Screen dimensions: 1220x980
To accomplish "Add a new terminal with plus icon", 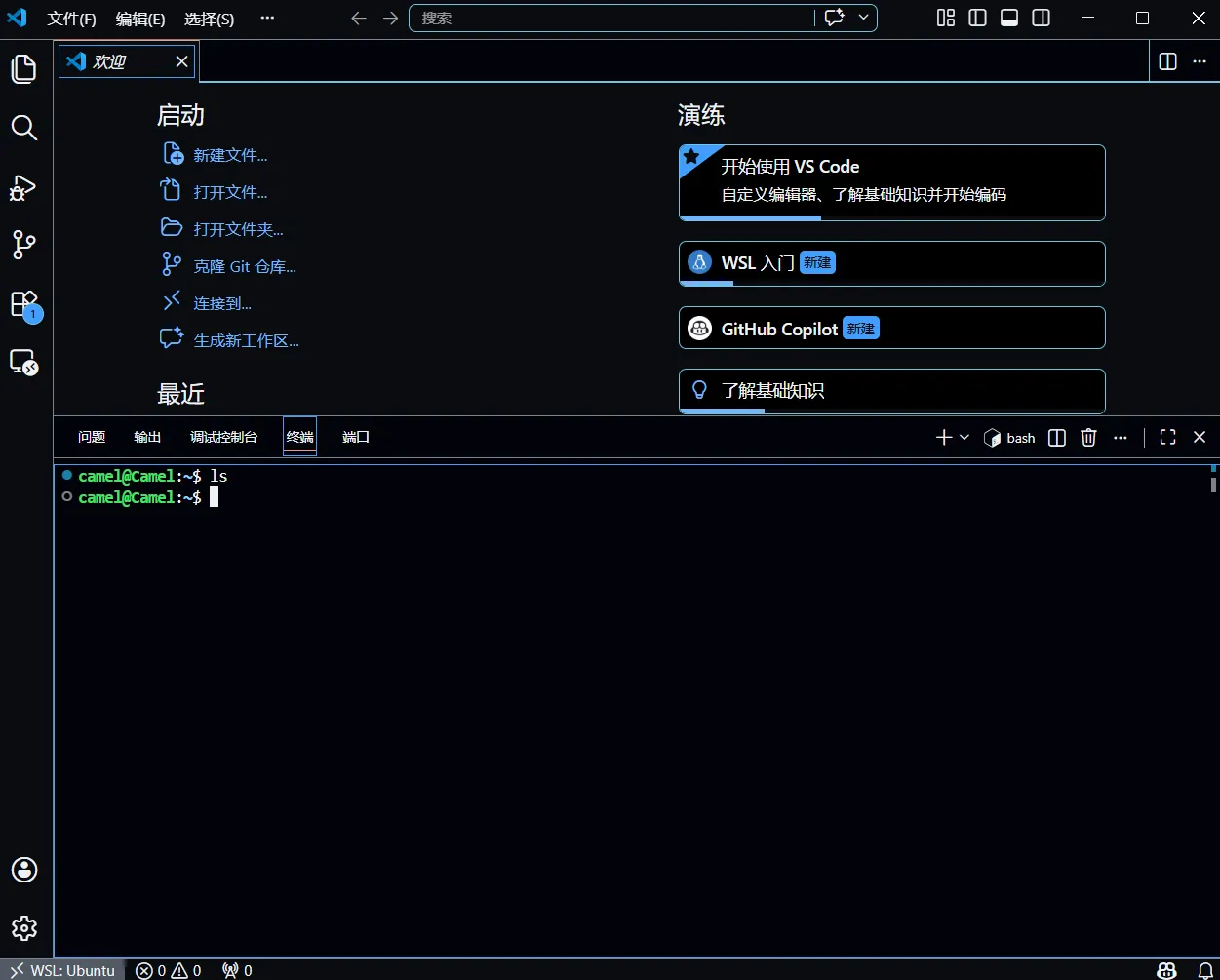I will coord(943,438).
